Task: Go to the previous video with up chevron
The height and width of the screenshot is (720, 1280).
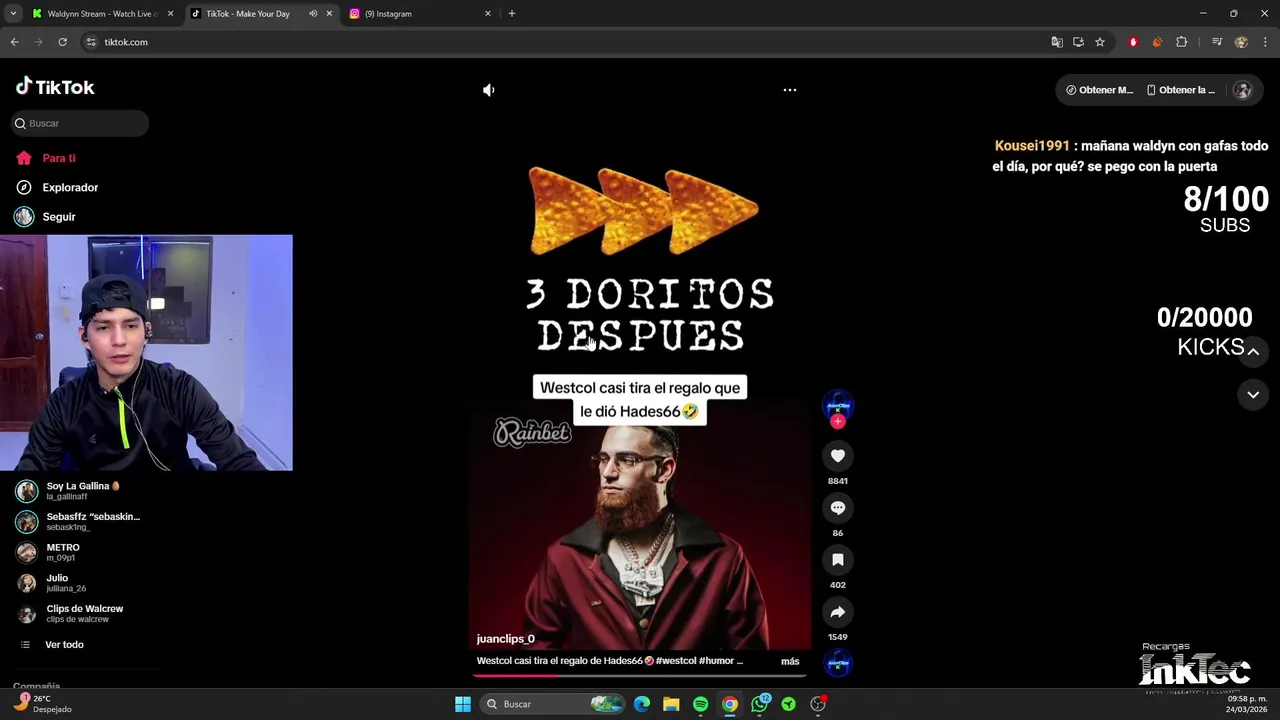Action: click(x=1253, y=352)
